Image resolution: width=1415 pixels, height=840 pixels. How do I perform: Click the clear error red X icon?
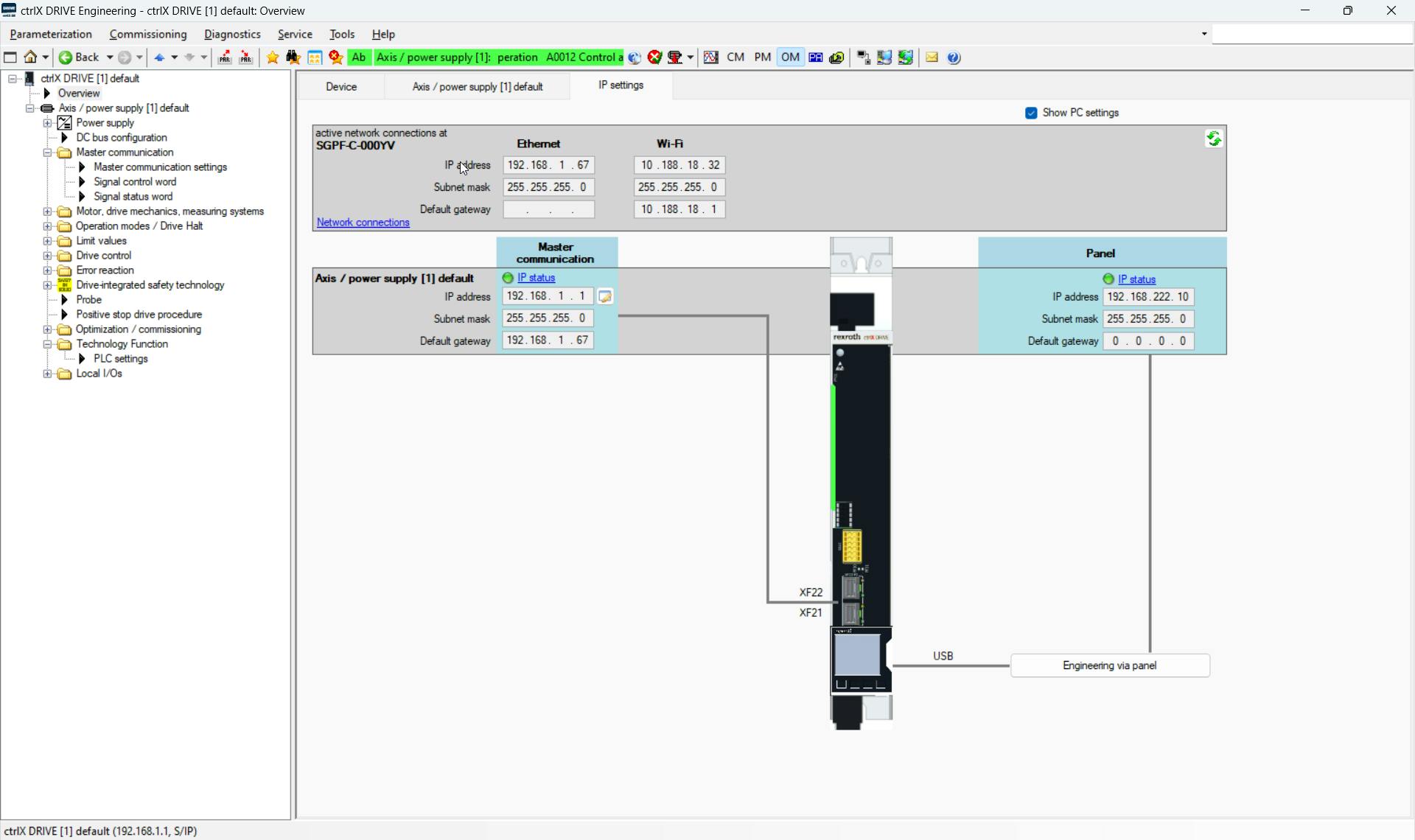[x=654, y=57]
